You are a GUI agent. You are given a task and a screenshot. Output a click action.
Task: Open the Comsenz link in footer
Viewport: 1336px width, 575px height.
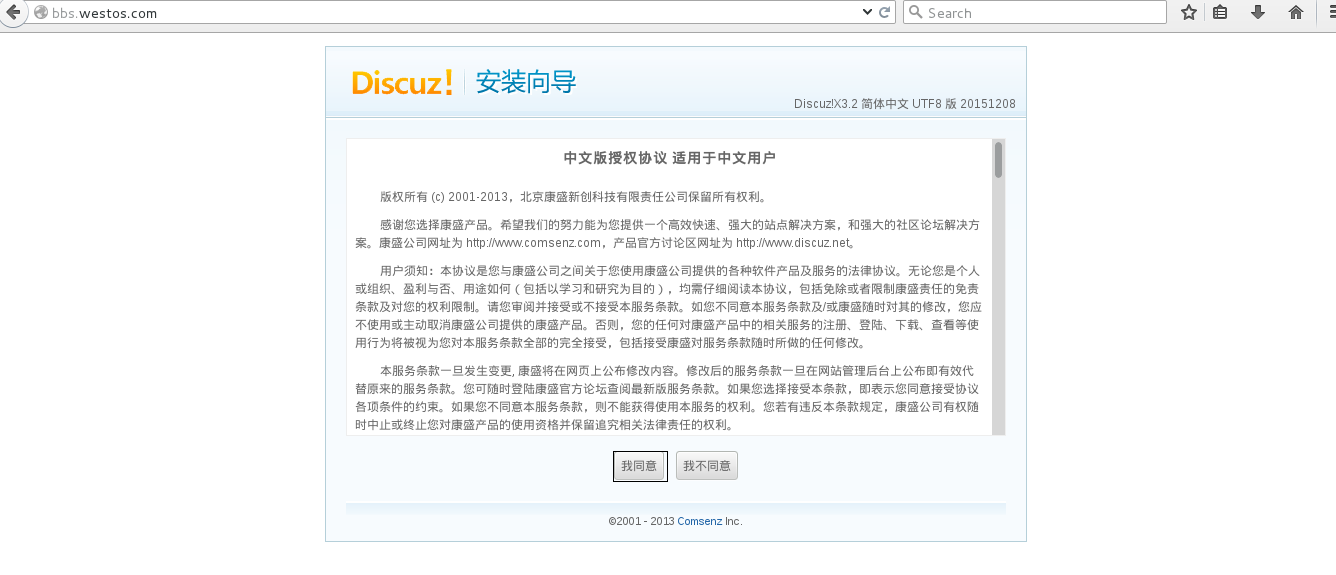[699, 521]
